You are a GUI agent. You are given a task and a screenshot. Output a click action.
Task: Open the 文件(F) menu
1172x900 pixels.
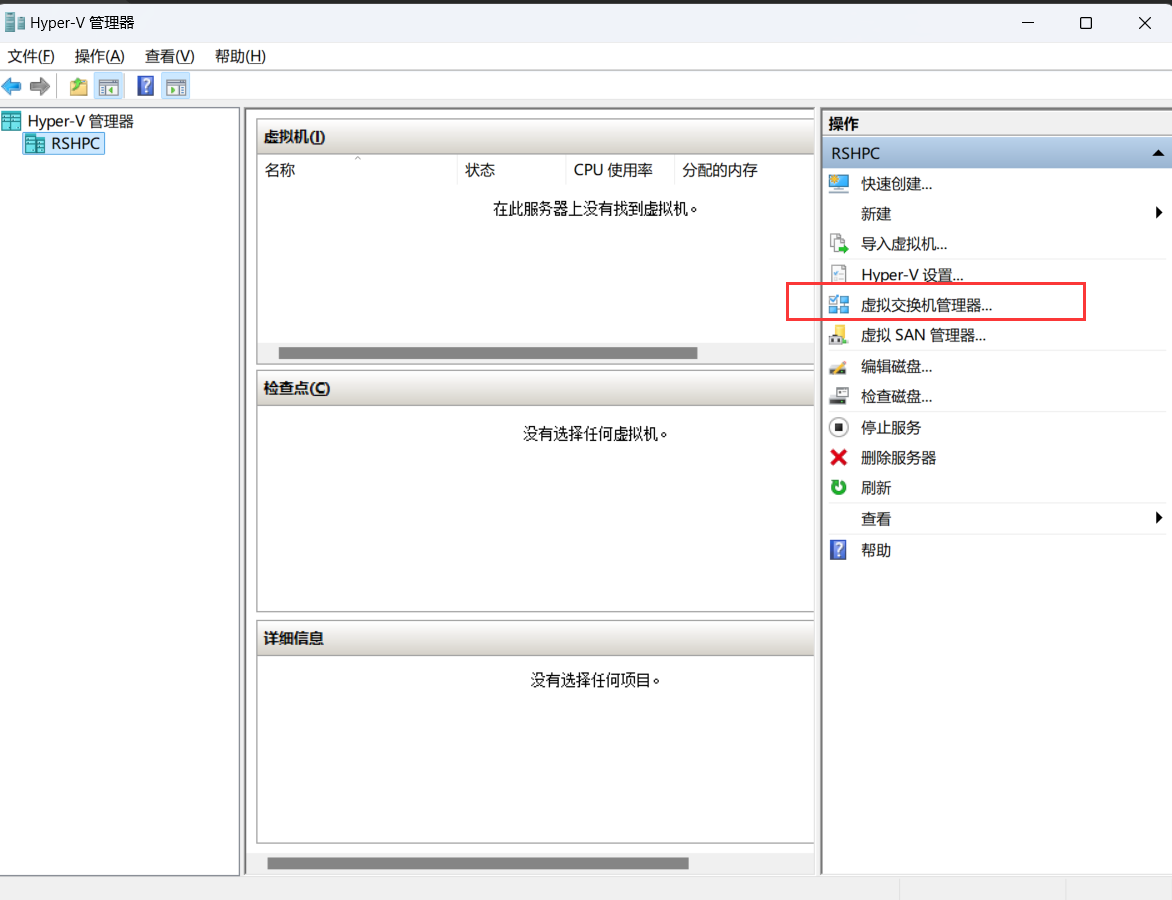pos(31,56)
